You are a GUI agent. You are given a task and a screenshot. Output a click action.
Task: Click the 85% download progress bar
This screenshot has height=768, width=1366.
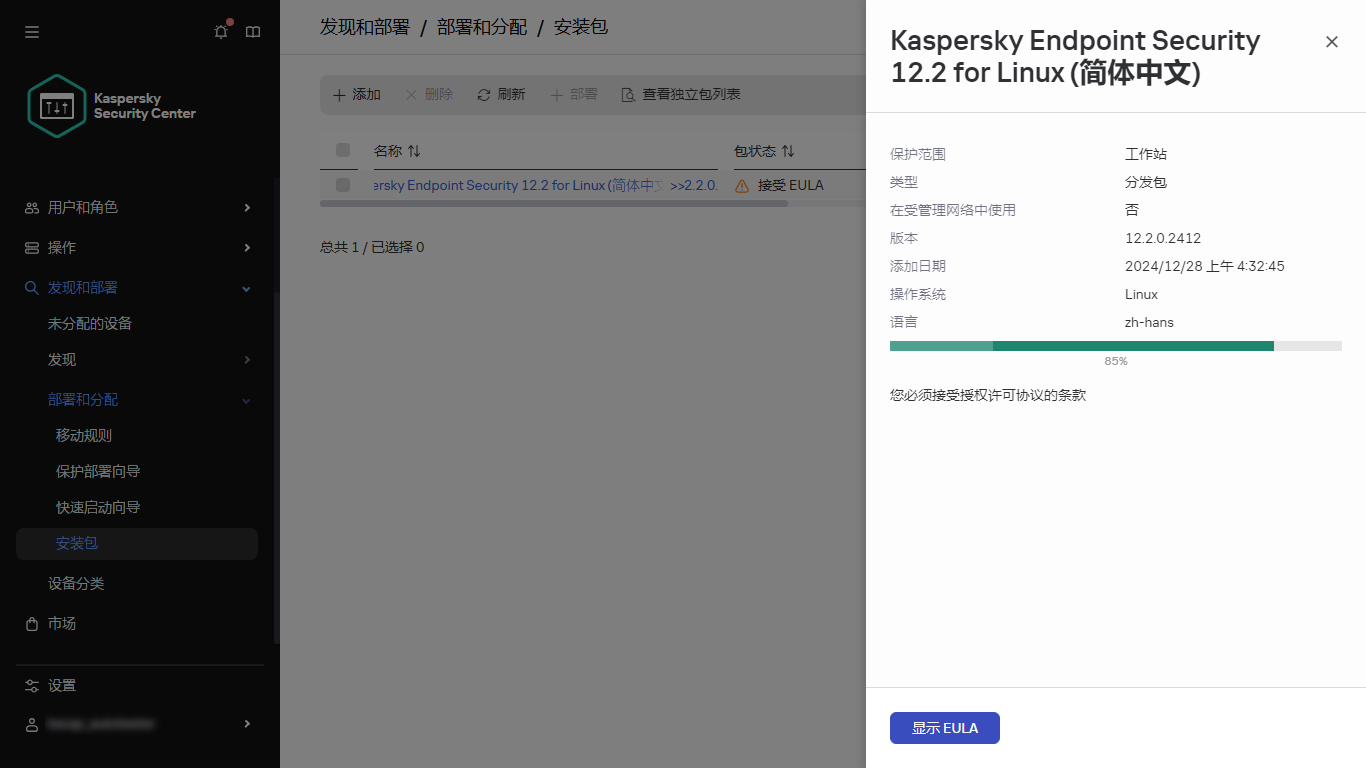(x=1115, y=345)
